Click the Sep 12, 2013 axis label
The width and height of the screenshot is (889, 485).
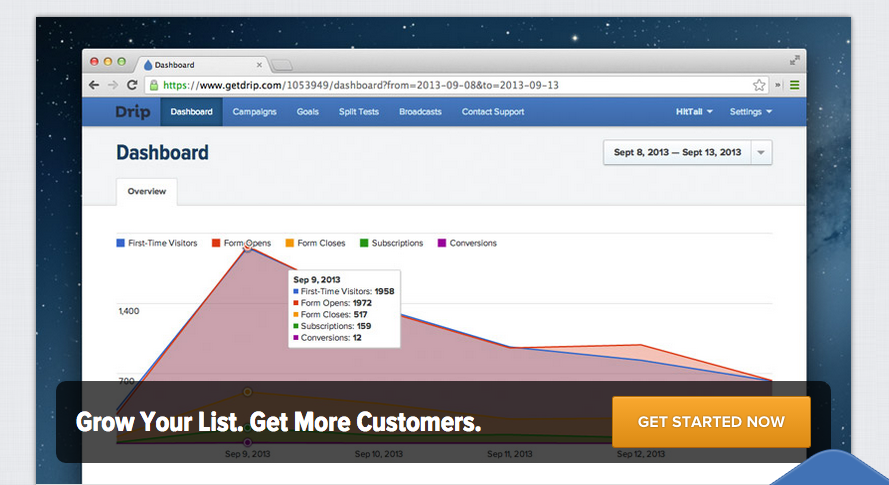pyautogui.click(x=641, y=454)
